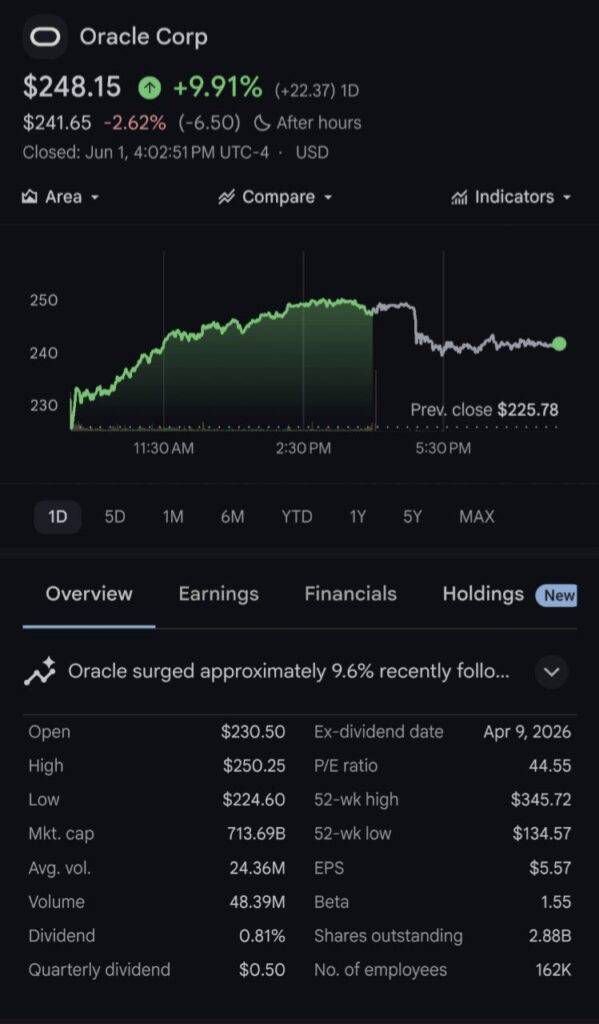Screen dimensions: 599x1024
Task: Select the 1D time range
Action: click(x=57, y=517)
